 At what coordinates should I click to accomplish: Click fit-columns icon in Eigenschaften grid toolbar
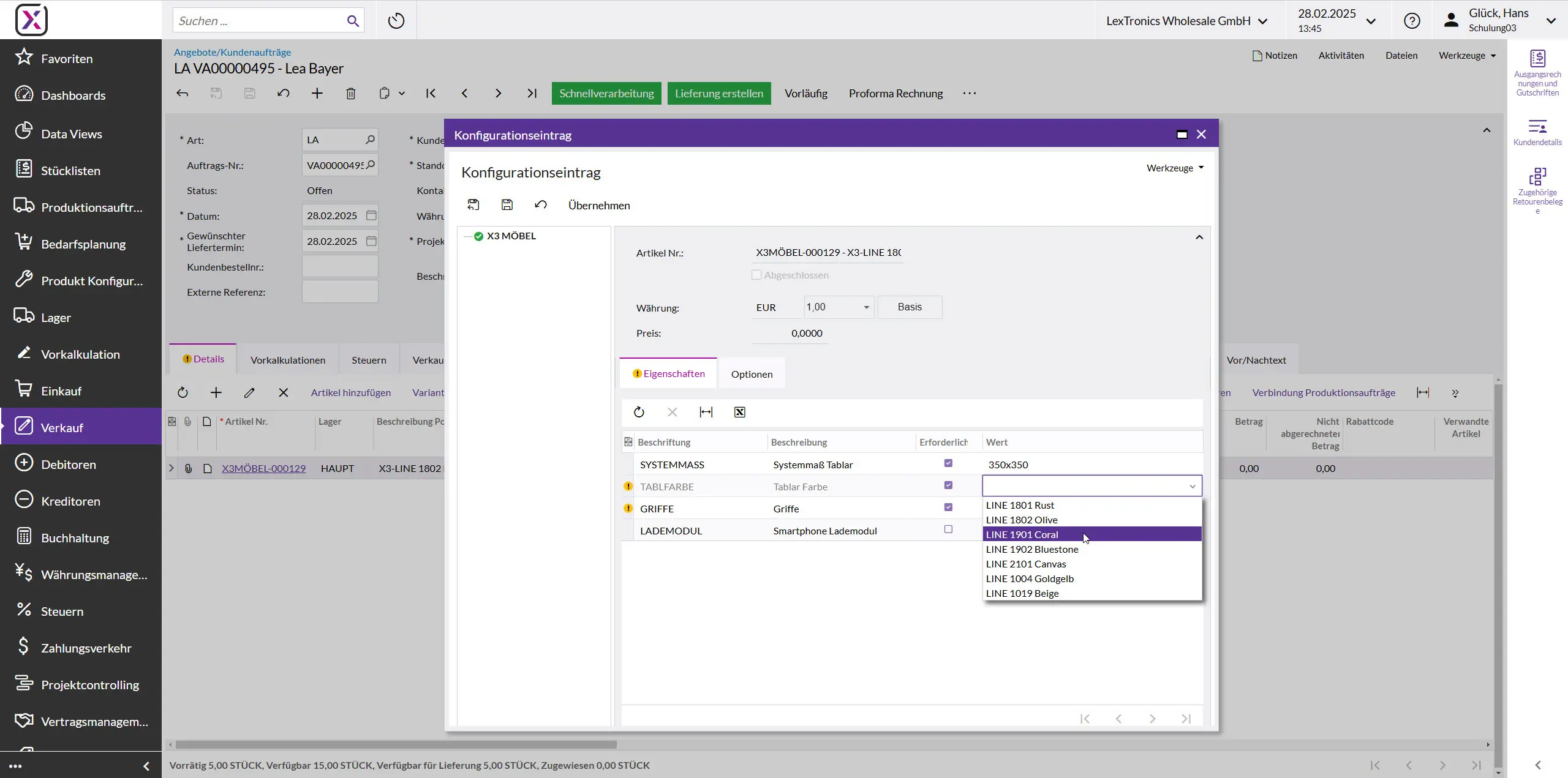coord(706,412)
